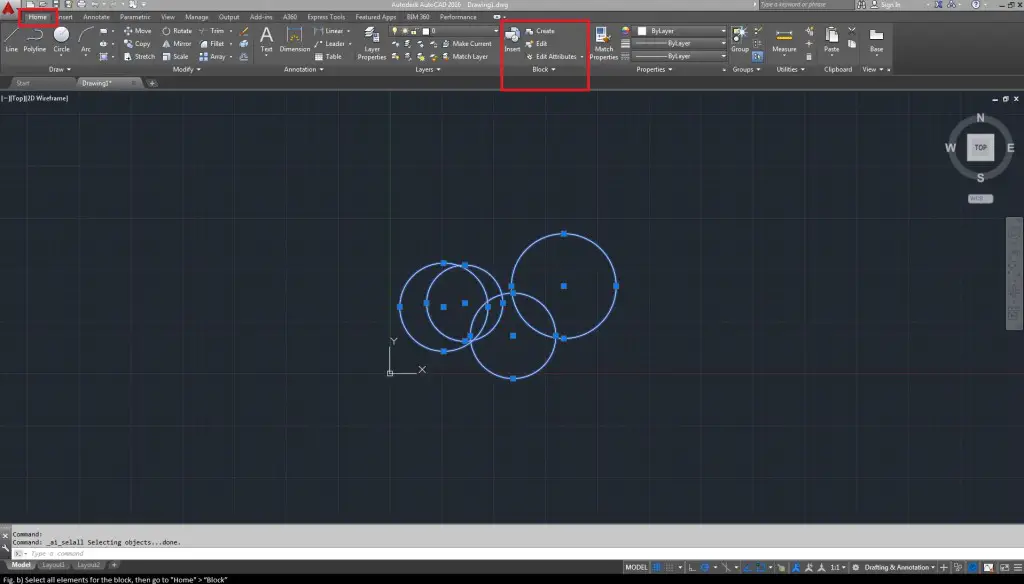This screenshot has height=584, width=1024.
Task: Expand the Block panel
Action: coord(543,69)
